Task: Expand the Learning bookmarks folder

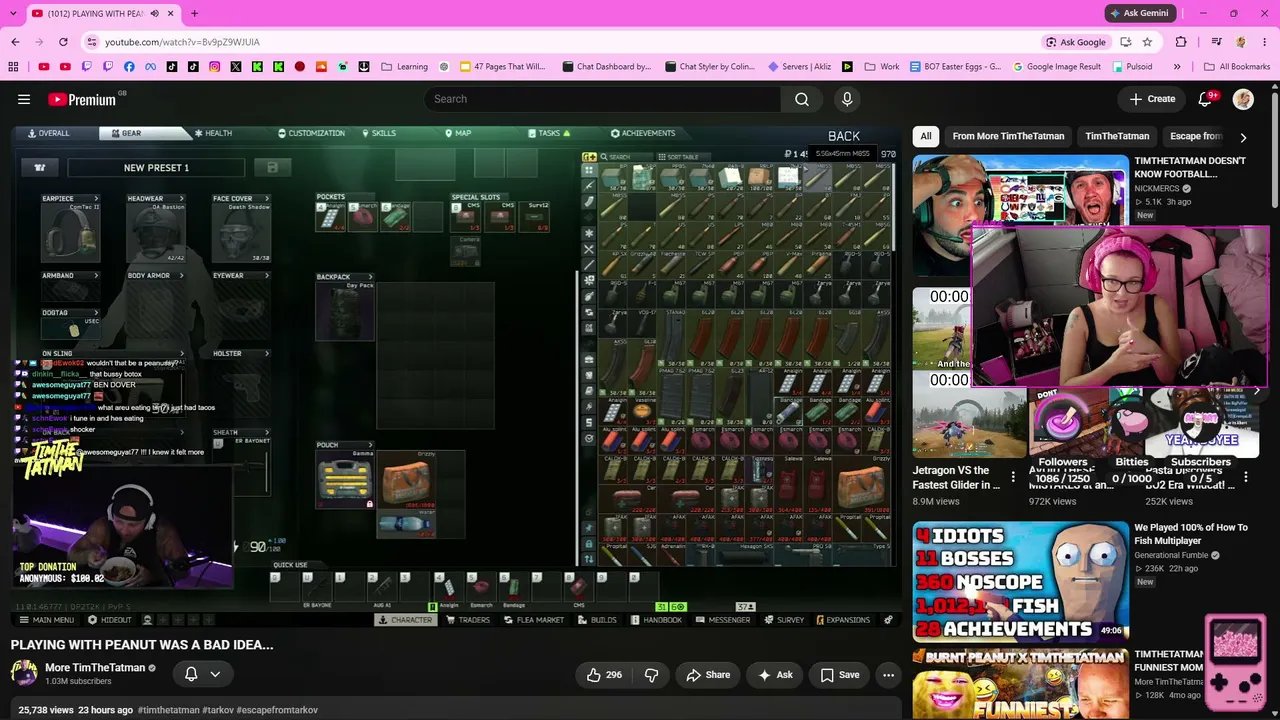Action: coord(404,67)
